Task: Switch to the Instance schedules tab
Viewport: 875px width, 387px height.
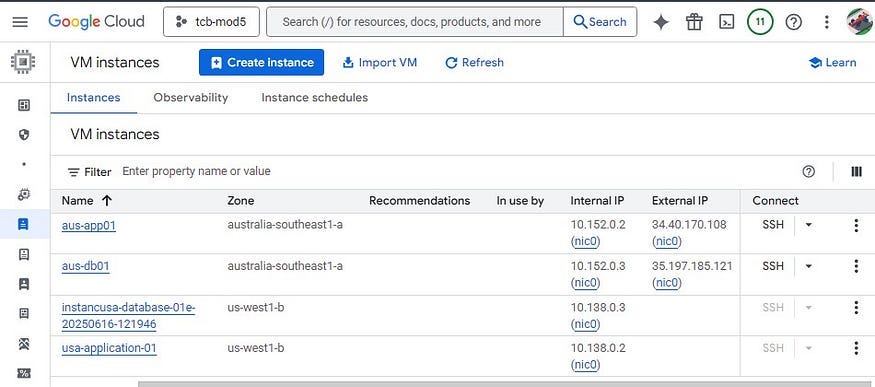Action: point(315,98)
